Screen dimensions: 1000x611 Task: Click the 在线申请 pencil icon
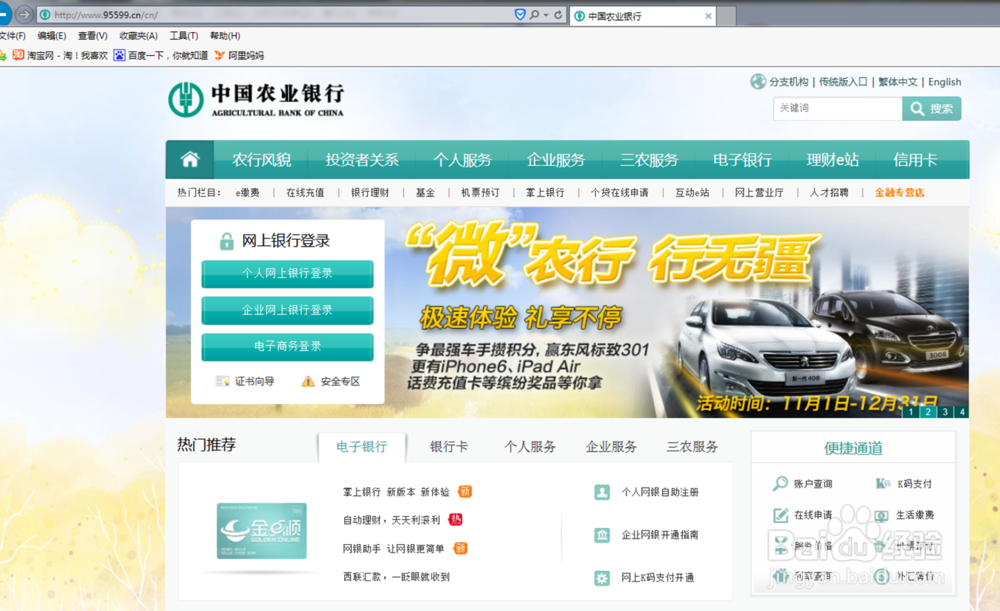click(780, 515)
